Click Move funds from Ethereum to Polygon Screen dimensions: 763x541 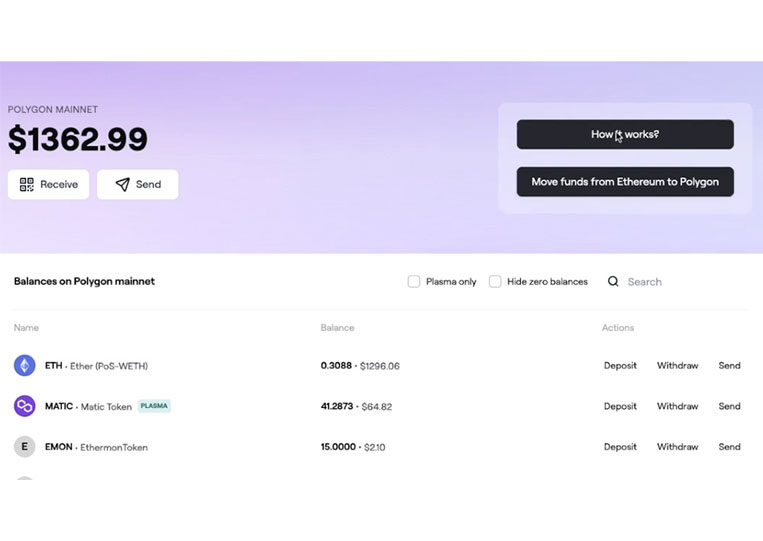(625, 182)
